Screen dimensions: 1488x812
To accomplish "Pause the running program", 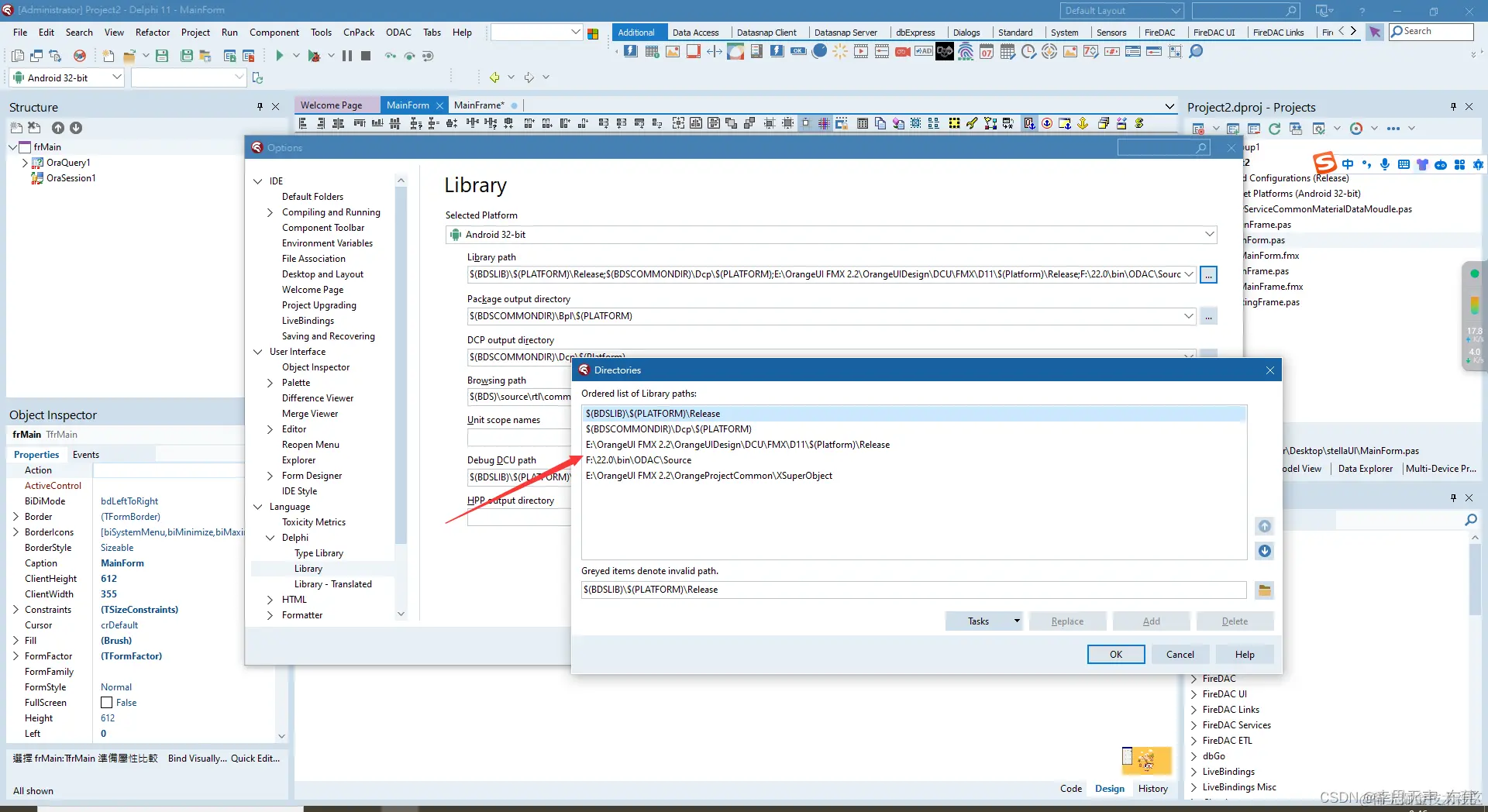I will click(347, 56).
